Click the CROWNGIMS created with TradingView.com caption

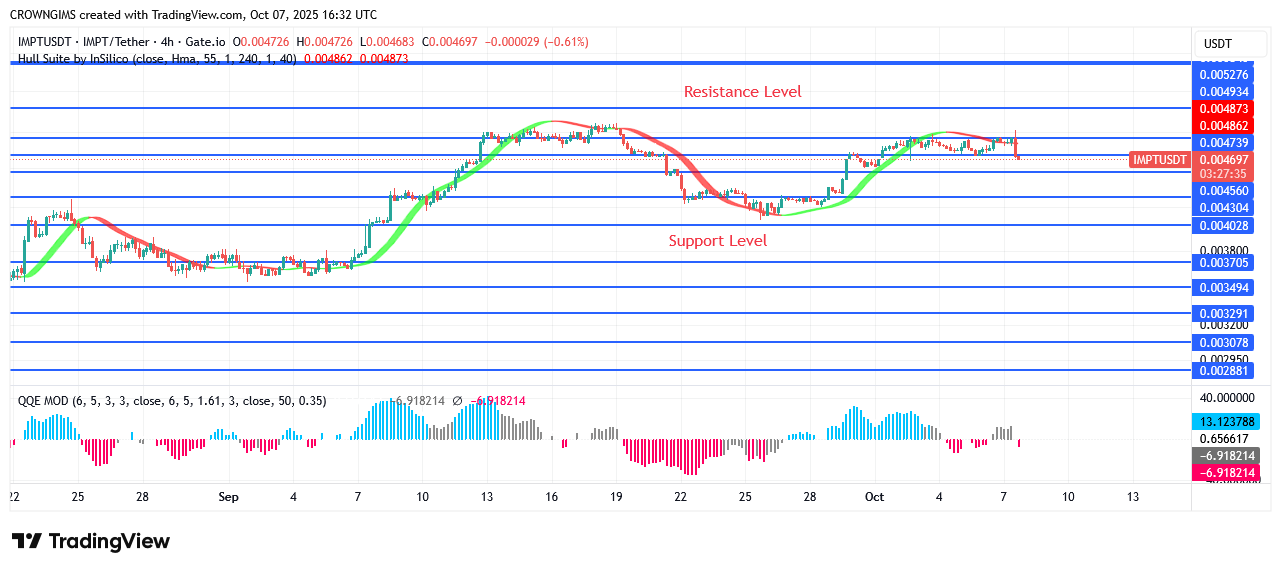[x=193, y=15]
